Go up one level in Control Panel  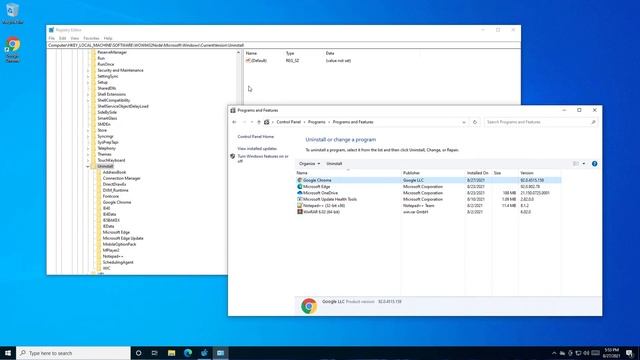[258, 122]
